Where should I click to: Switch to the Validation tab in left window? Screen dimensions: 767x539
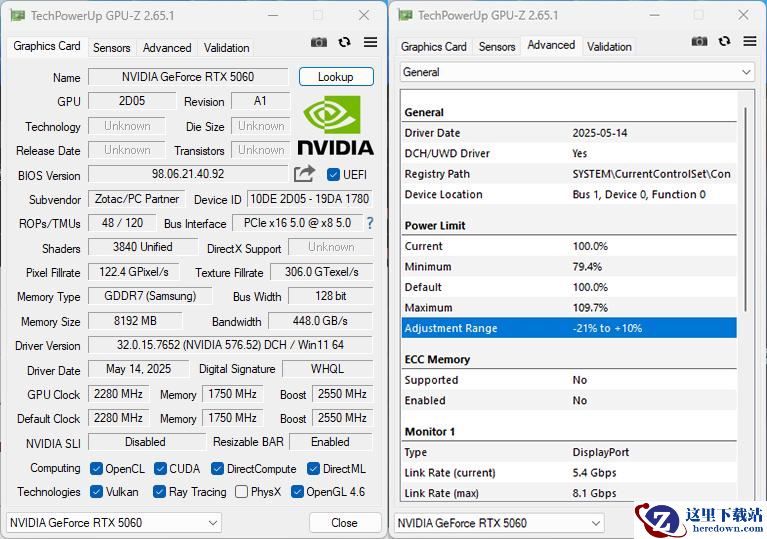226,47
